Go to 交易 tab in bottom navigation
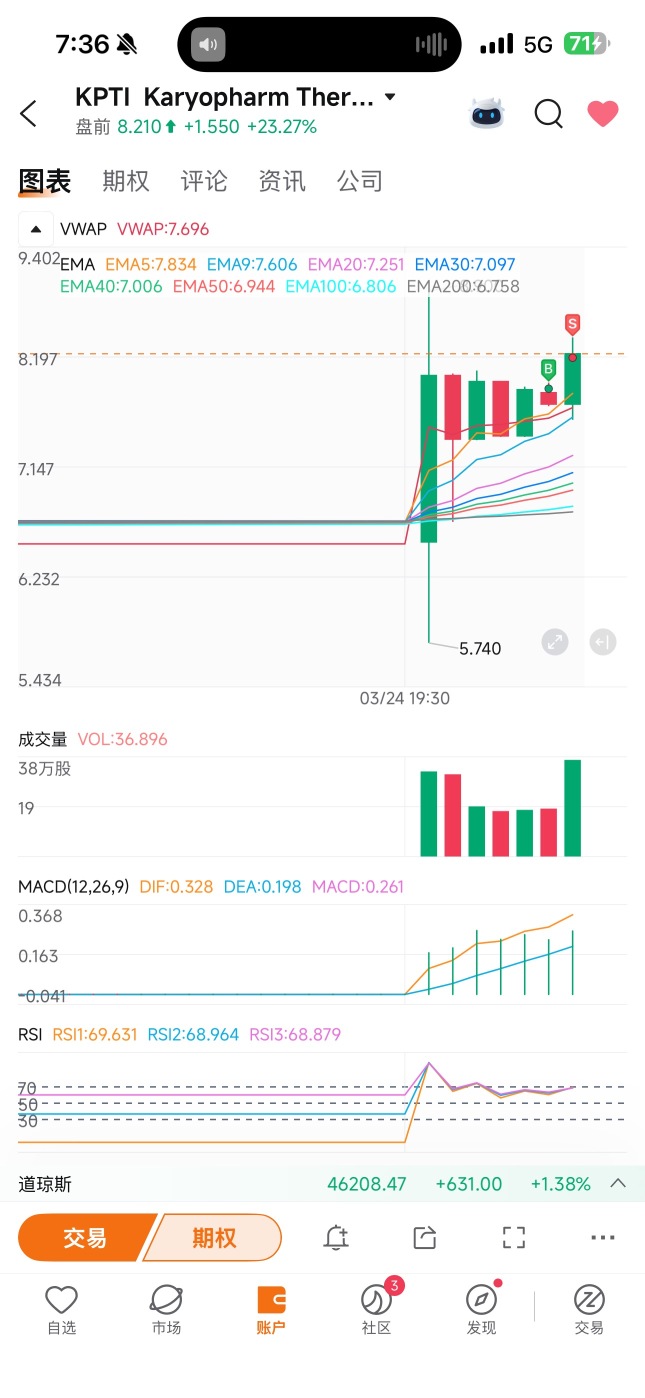645x1398 pixels. pyautogui.click(x=589, y=1311)
